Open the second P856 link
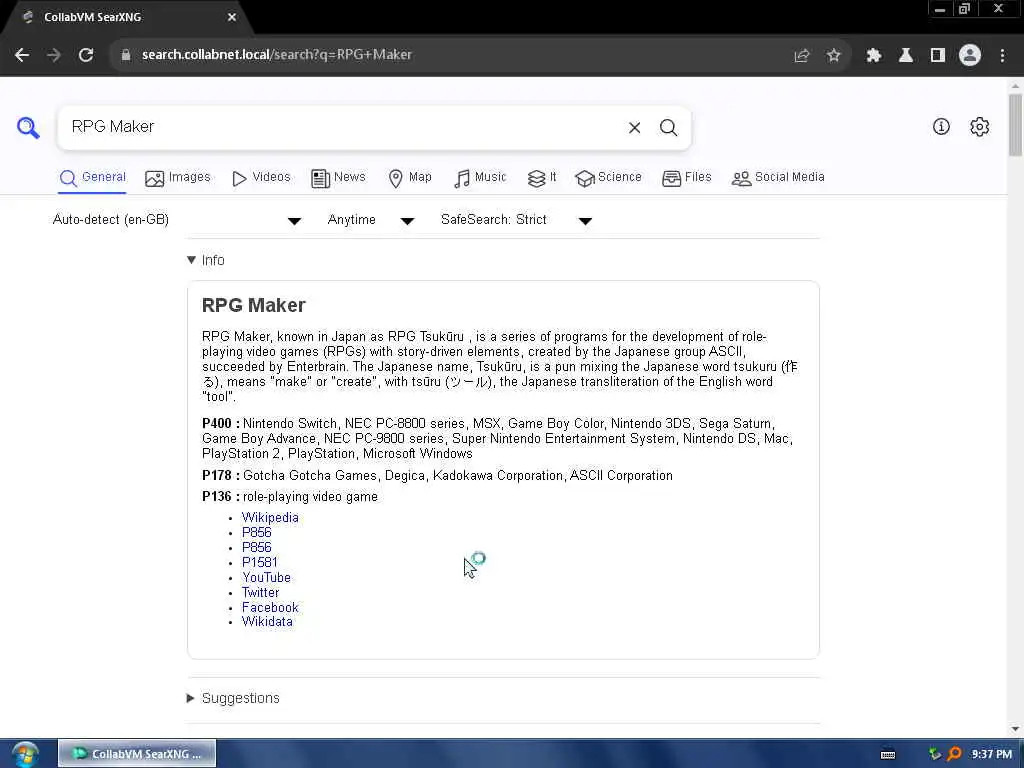The height and width of the screenshot is (768, 1024). click(x=257, y=547)
